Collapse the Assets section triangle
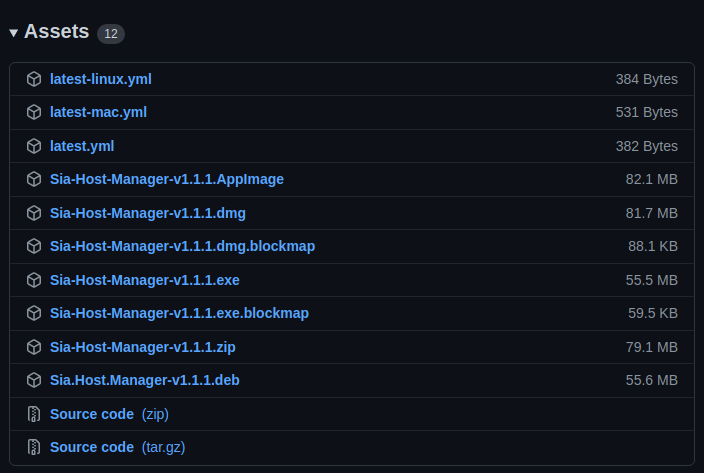 [13, 33]
